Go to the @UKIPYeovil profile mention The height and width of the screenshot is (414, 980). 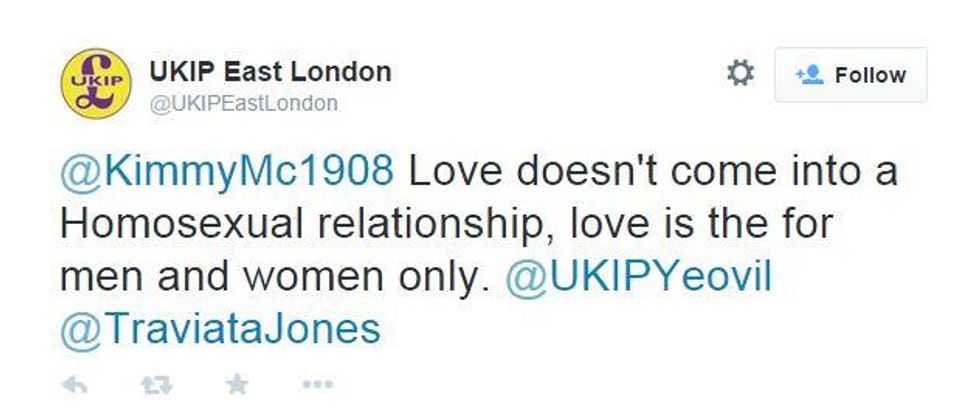point(639,277)
